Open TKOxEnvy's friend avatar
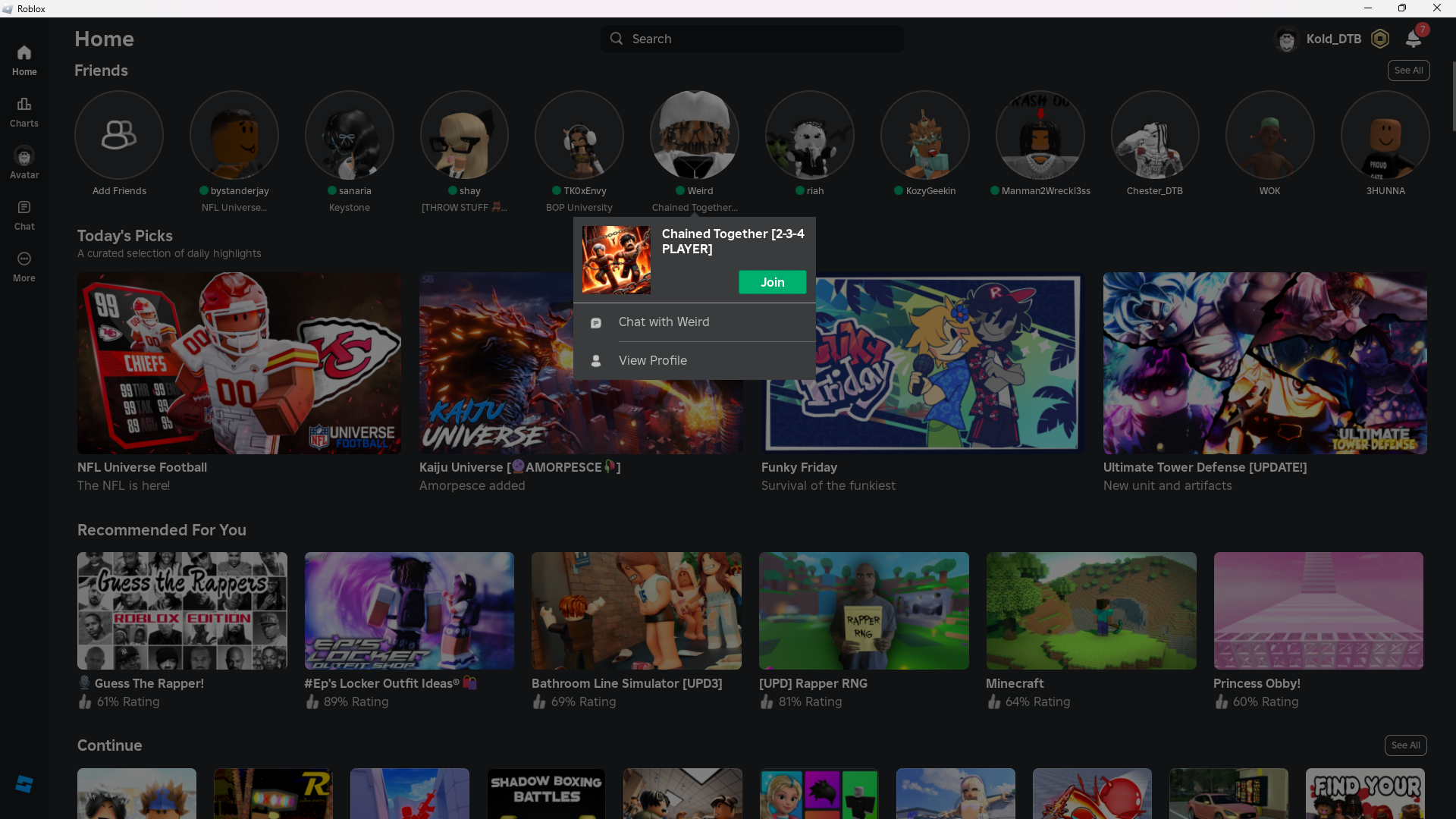The height and width of the screenshot is (819, 1456). (579, 135)
